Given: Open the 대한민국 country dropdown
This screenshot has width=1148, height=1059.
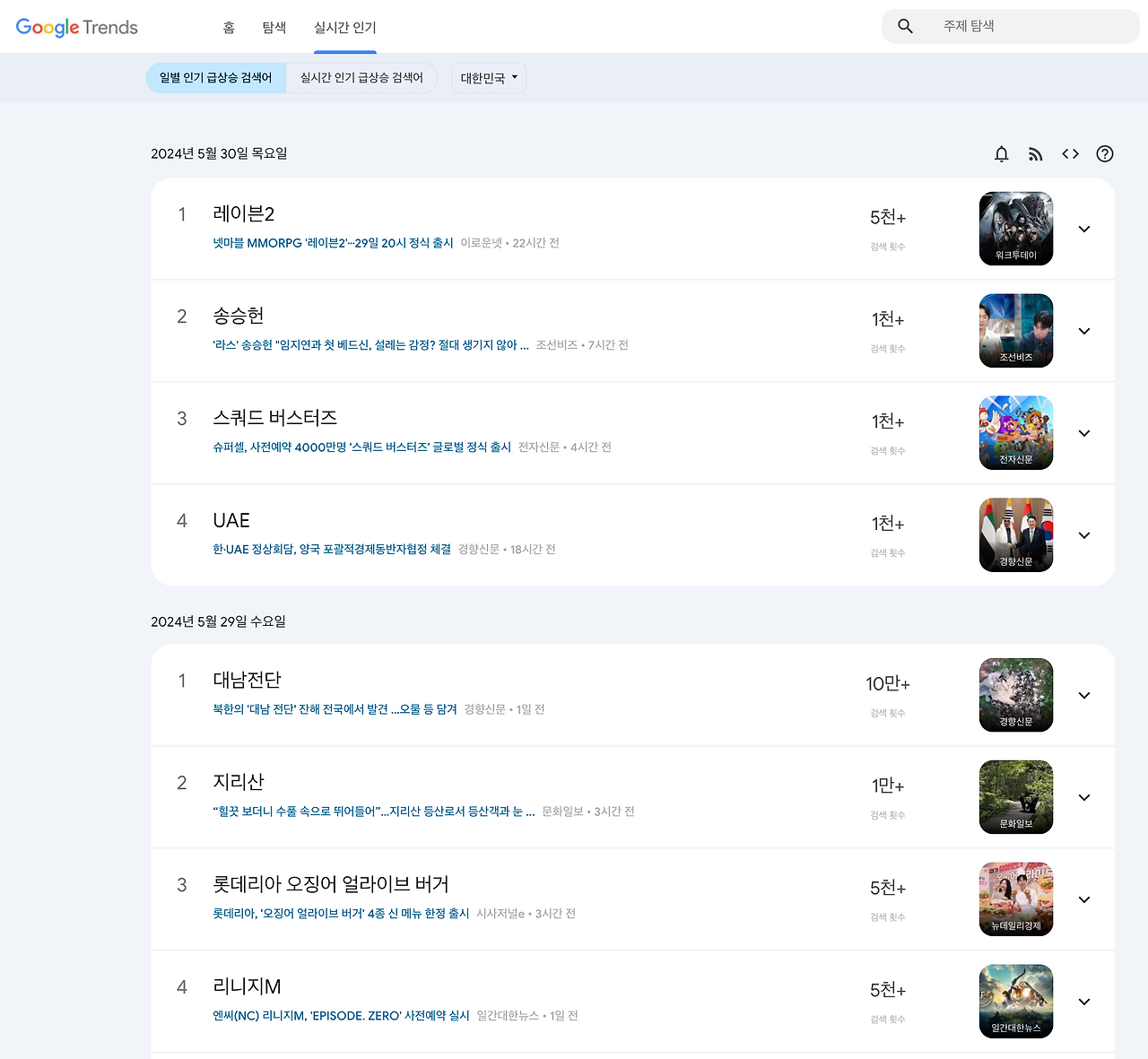Looking at the screenshot, I should (488, 77).
